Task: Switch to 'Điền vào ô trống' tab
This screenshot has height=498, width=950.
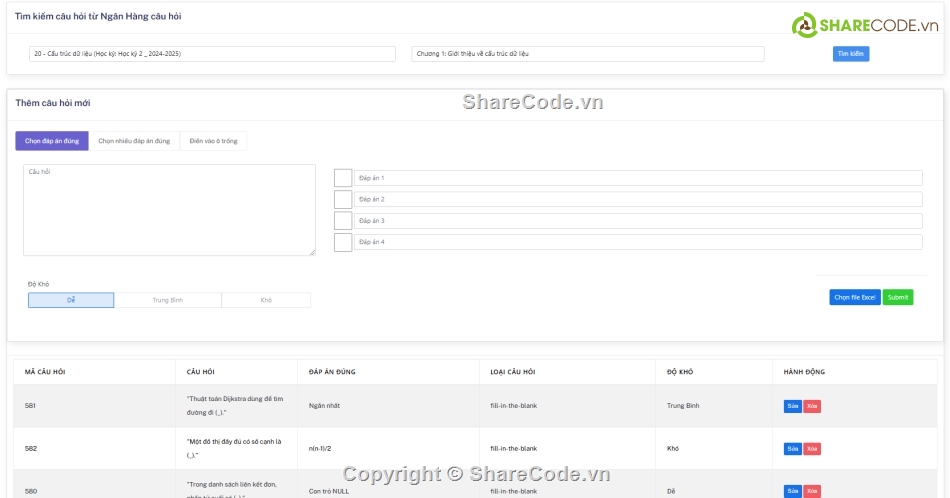Action: coord(213,141)
